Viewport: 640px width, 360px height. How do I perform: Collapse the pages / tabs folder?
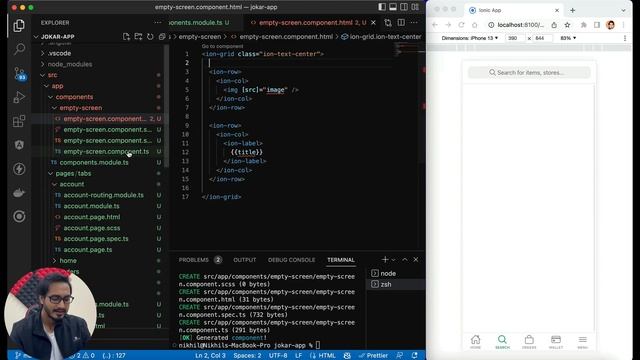[73, 173]
